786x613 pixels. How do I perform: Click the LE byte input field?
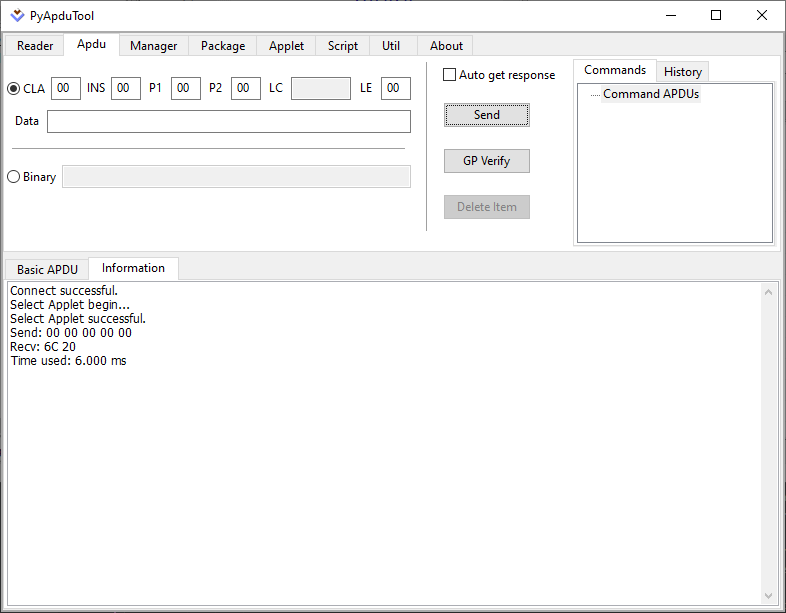[x=396, y=88]
